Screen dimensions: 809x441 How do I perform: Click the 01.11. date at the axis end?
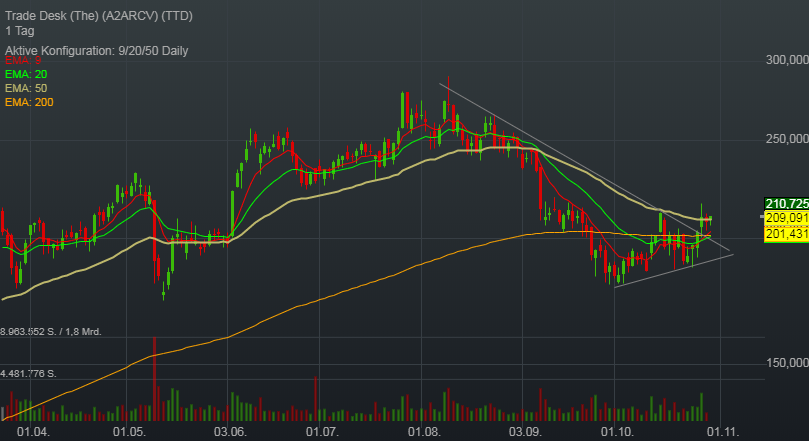(x=722, y=432)
